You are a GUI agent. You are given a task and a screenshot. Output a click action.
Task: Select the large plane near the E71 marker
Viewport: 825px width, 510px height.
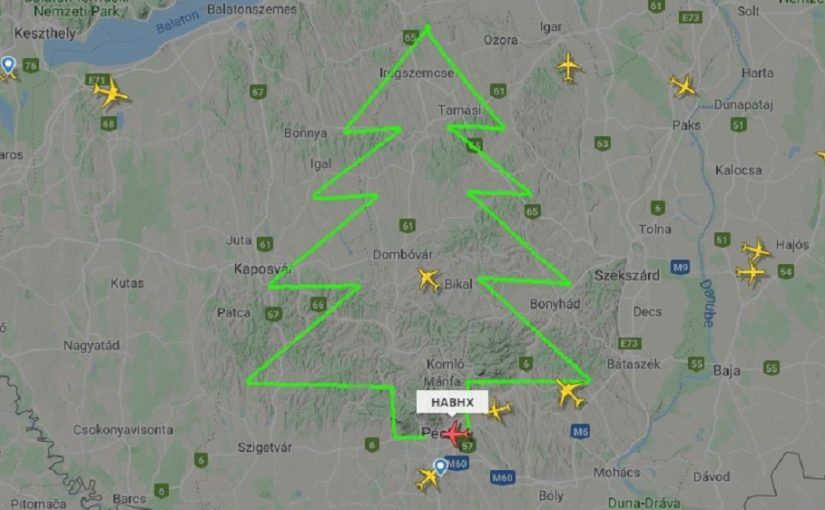pos(110,93)
